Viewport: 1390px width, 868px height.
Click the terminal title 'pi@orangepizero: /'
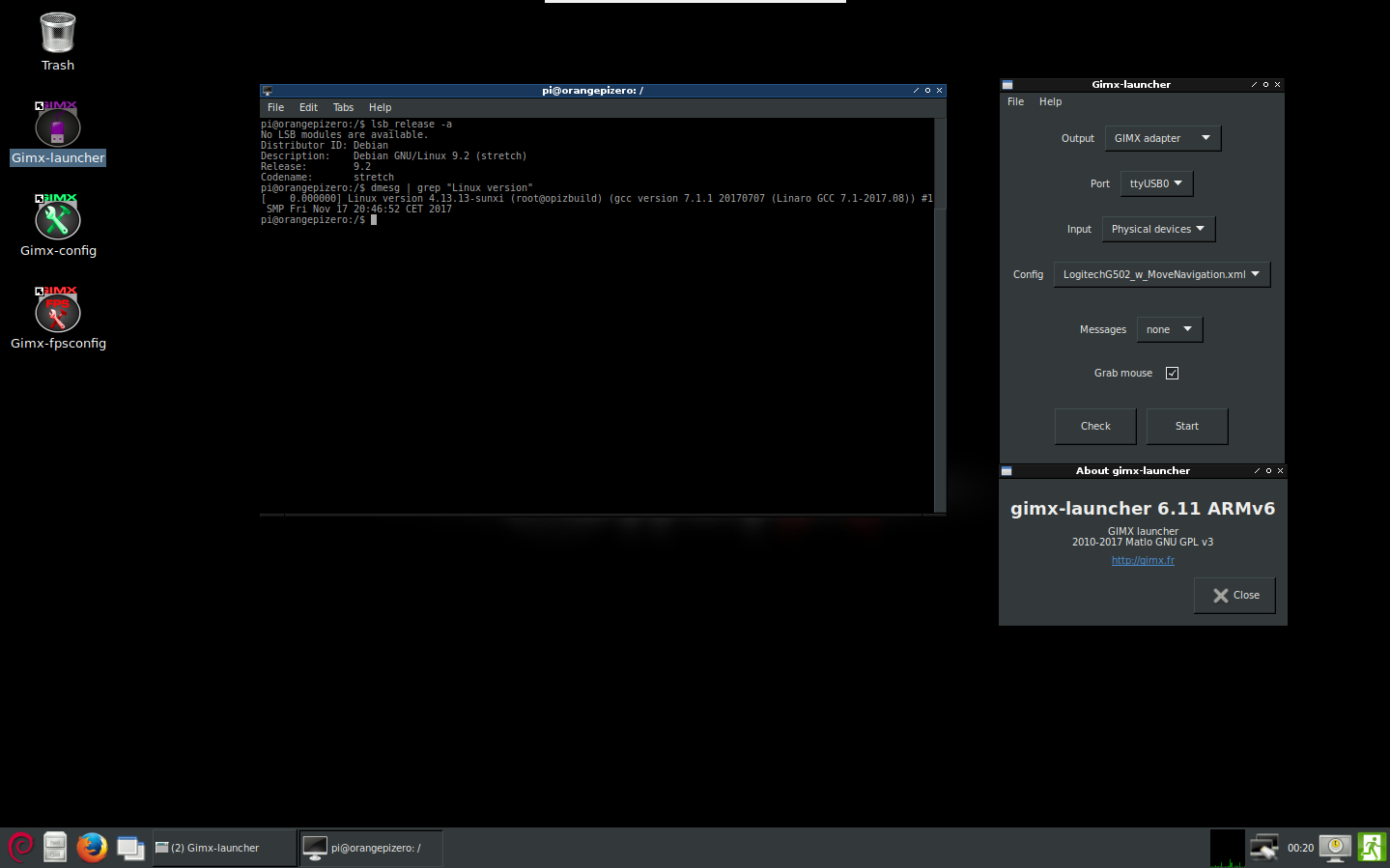click(592, 91)
